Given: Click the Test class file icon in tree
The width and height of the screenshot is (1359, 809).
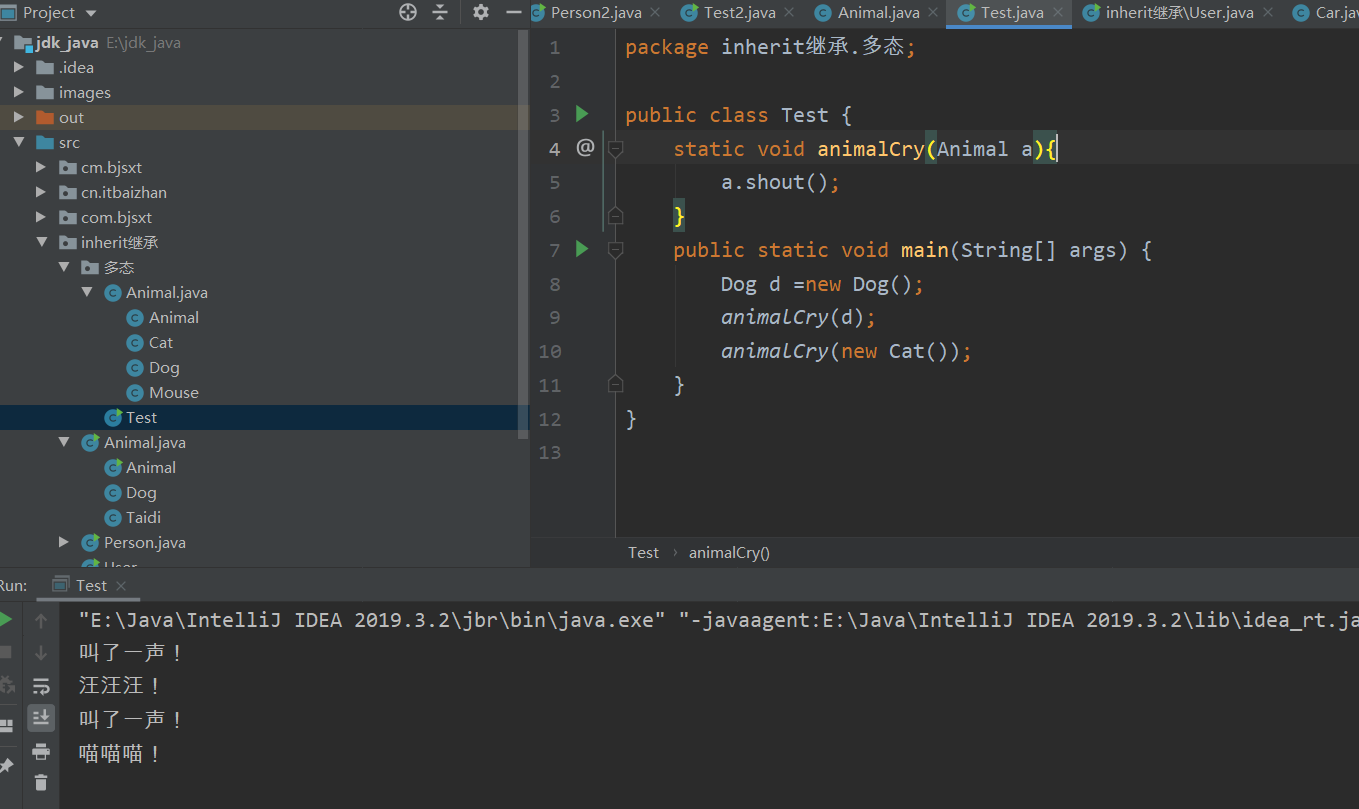Looking at the screenshot, I should tap(113, 418).
